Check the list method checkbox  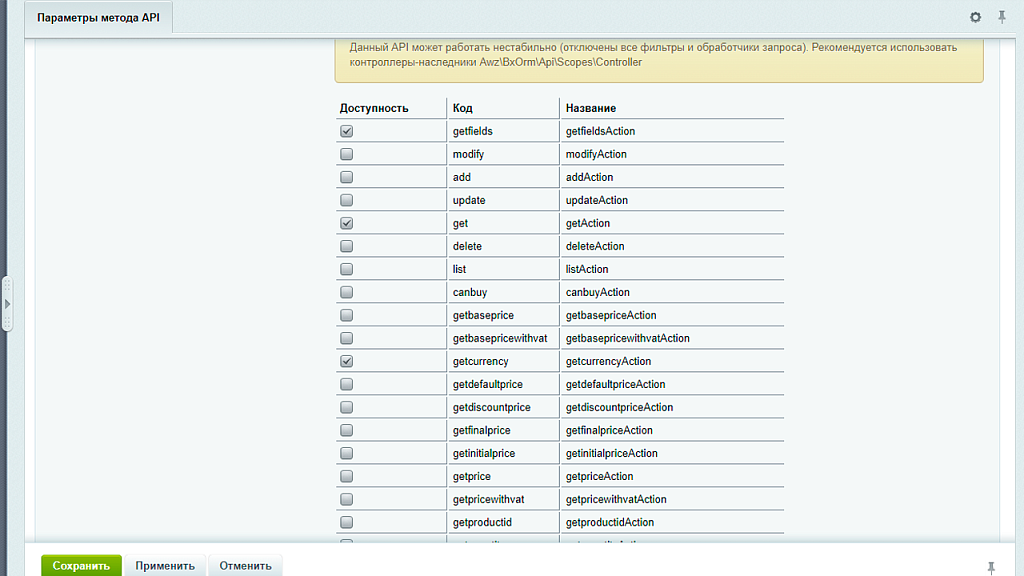[347, 269]
